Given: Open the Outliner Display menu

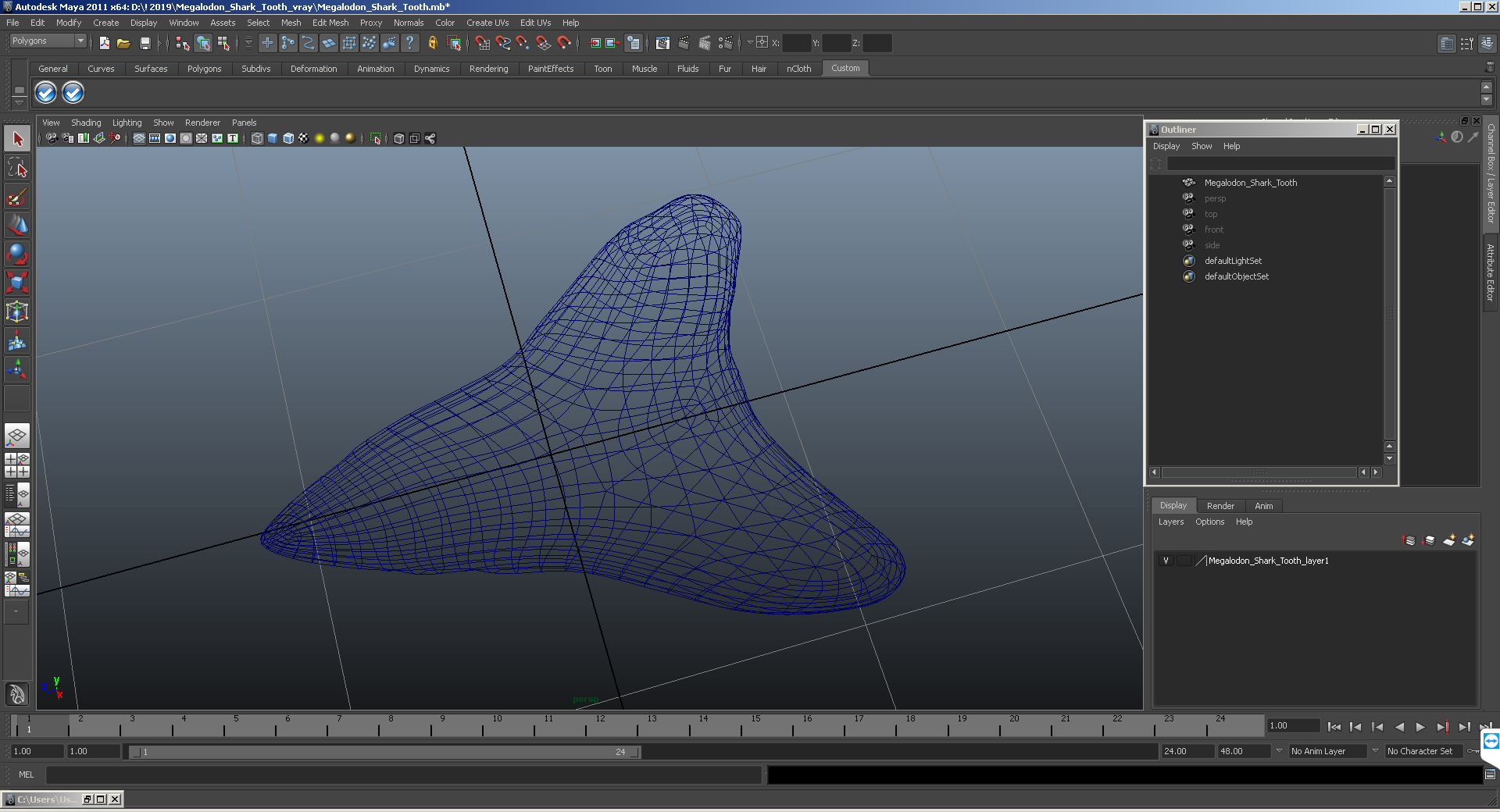Looking at the screenshot, I should pos(1166,146).
